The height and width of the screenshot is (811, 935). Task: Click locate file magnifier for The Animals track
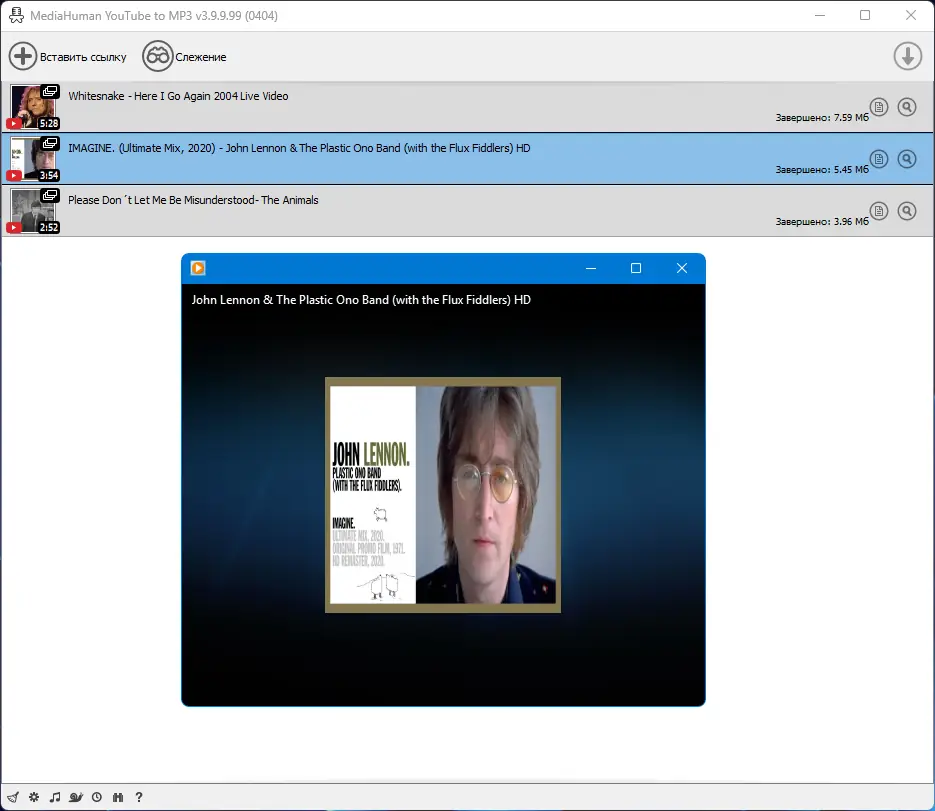907,211
